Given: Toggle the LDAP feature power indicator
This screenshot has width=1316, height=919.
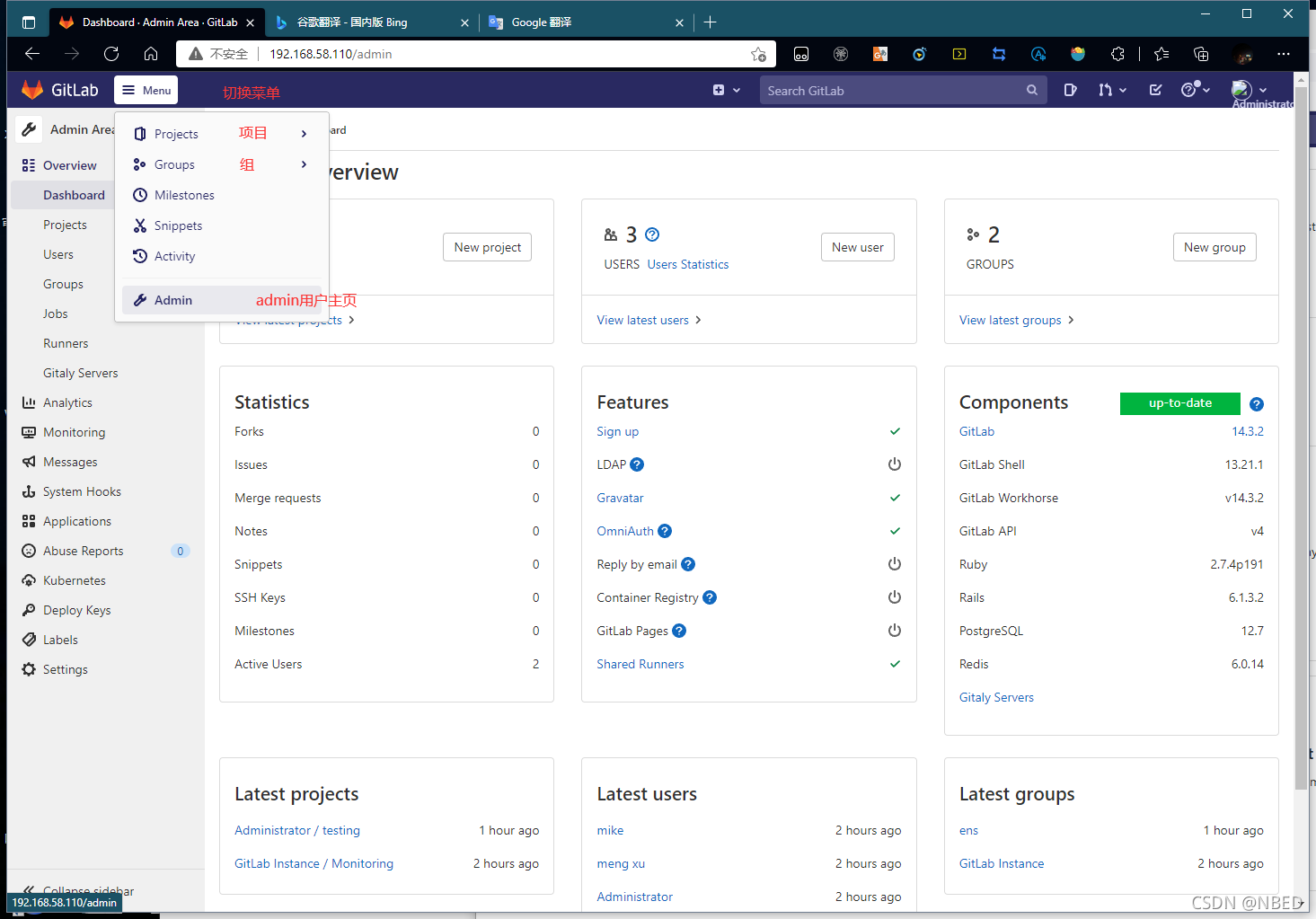Looking at the screenshot, I should [x=895, y=464].
